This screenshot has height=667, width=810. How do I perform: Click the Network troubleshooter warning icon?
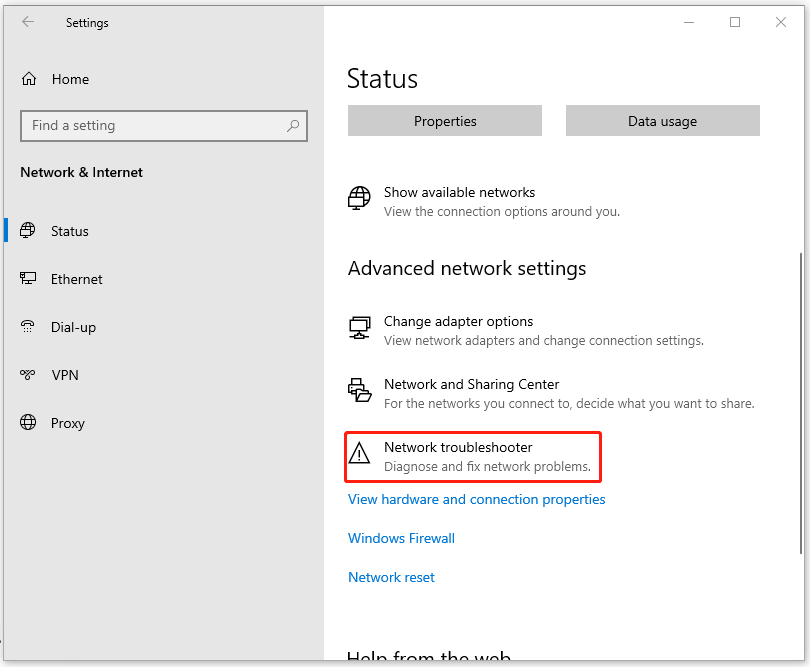pos(359,455)
